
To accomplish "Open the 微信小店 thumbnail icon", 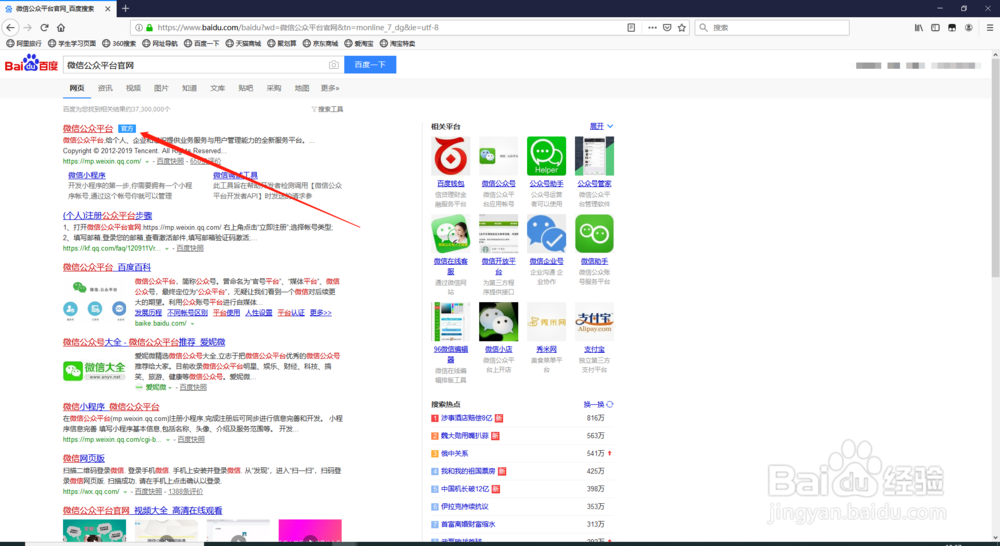I will tap(498, 321).
